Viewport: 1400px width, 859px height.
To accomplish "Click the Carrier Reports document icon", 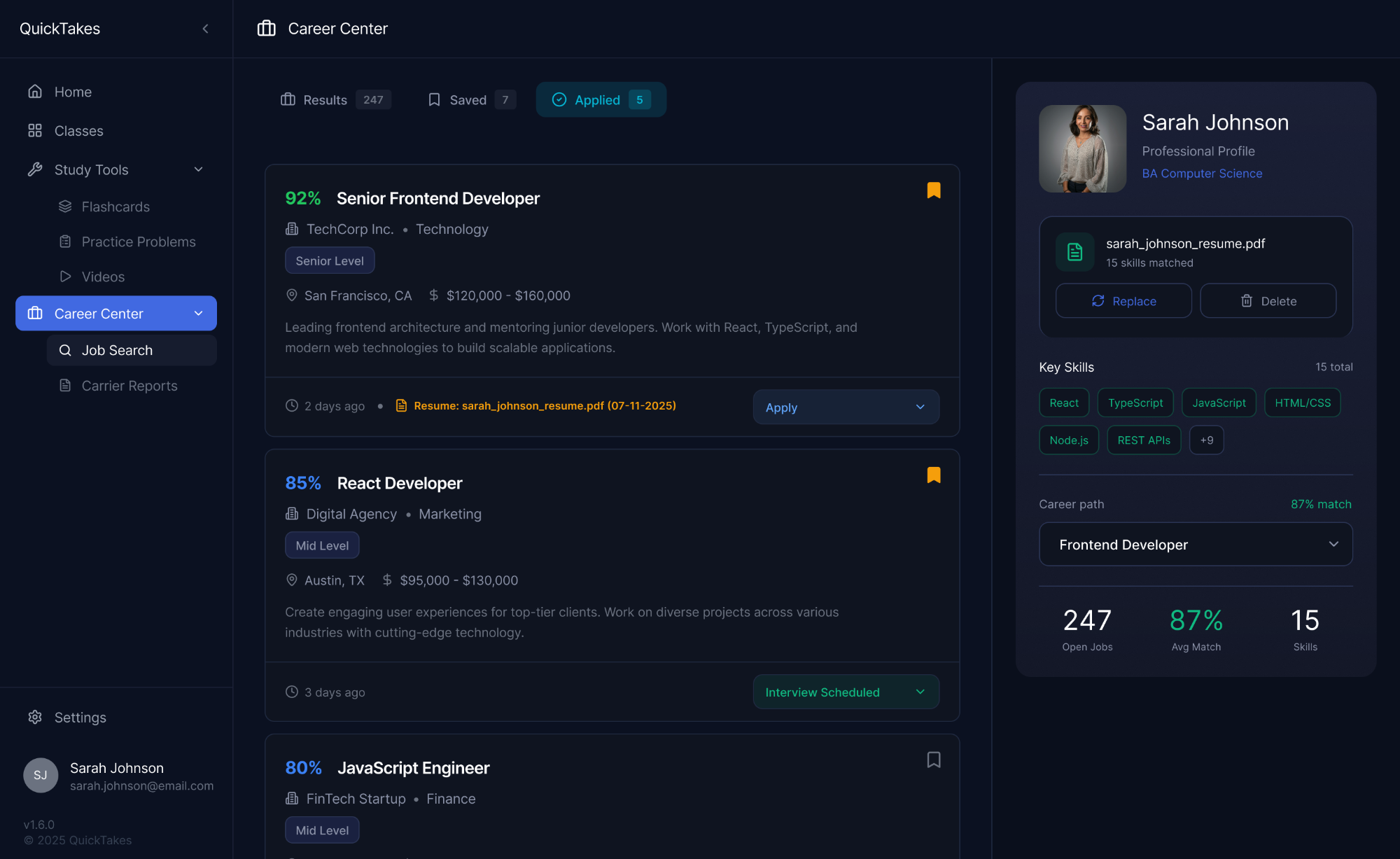I will [65, 386].
